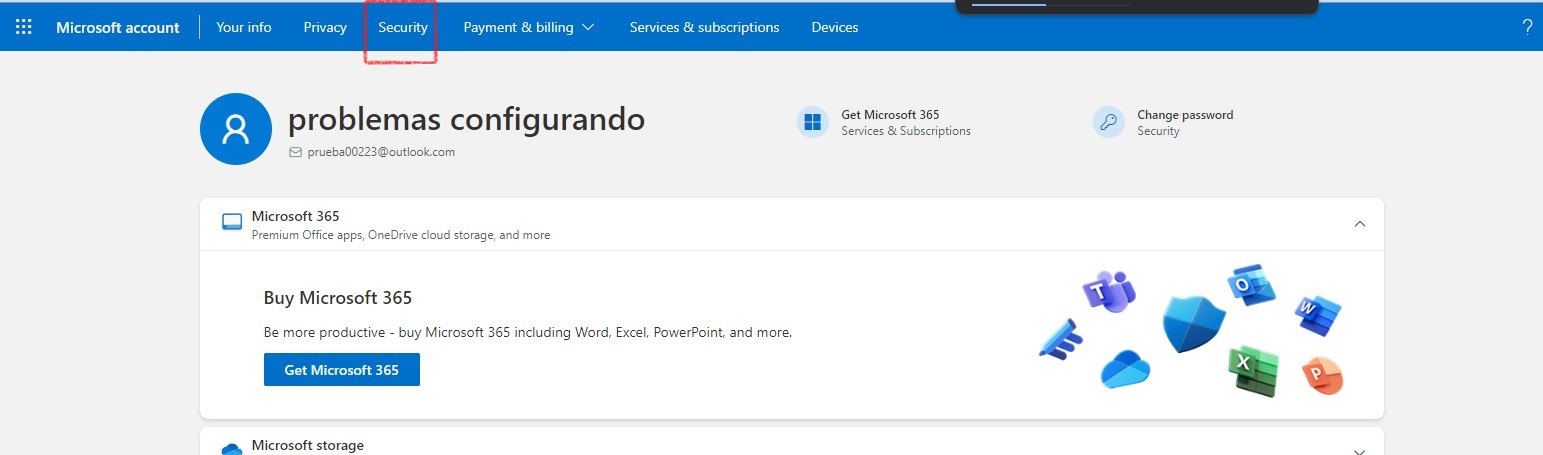This screenshot has height=455, width=1543.
Task: Click the Buy Microsoft 365 heading
Action: pyautogui.click(x=338, y=297)
